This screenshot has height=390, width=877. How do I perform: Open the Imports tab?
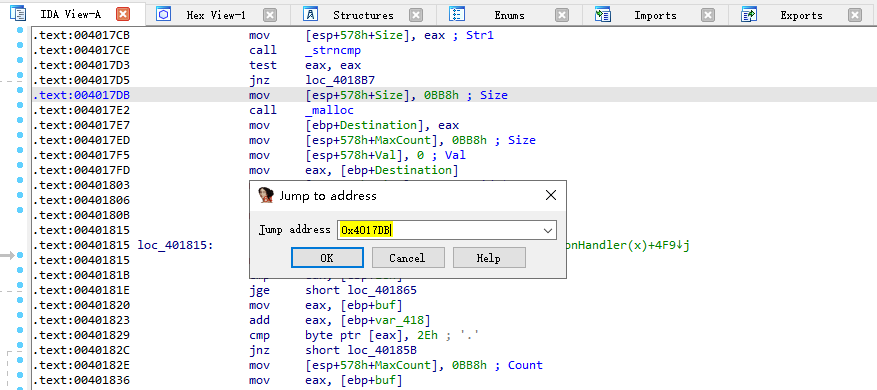[655, 15]
